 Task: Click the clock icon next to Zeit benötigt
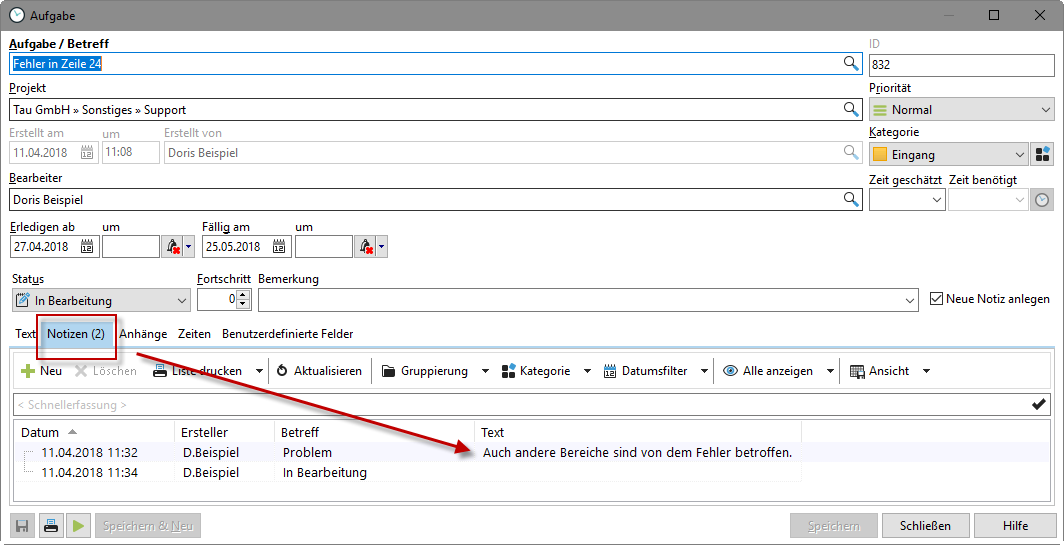[1042, 200]
